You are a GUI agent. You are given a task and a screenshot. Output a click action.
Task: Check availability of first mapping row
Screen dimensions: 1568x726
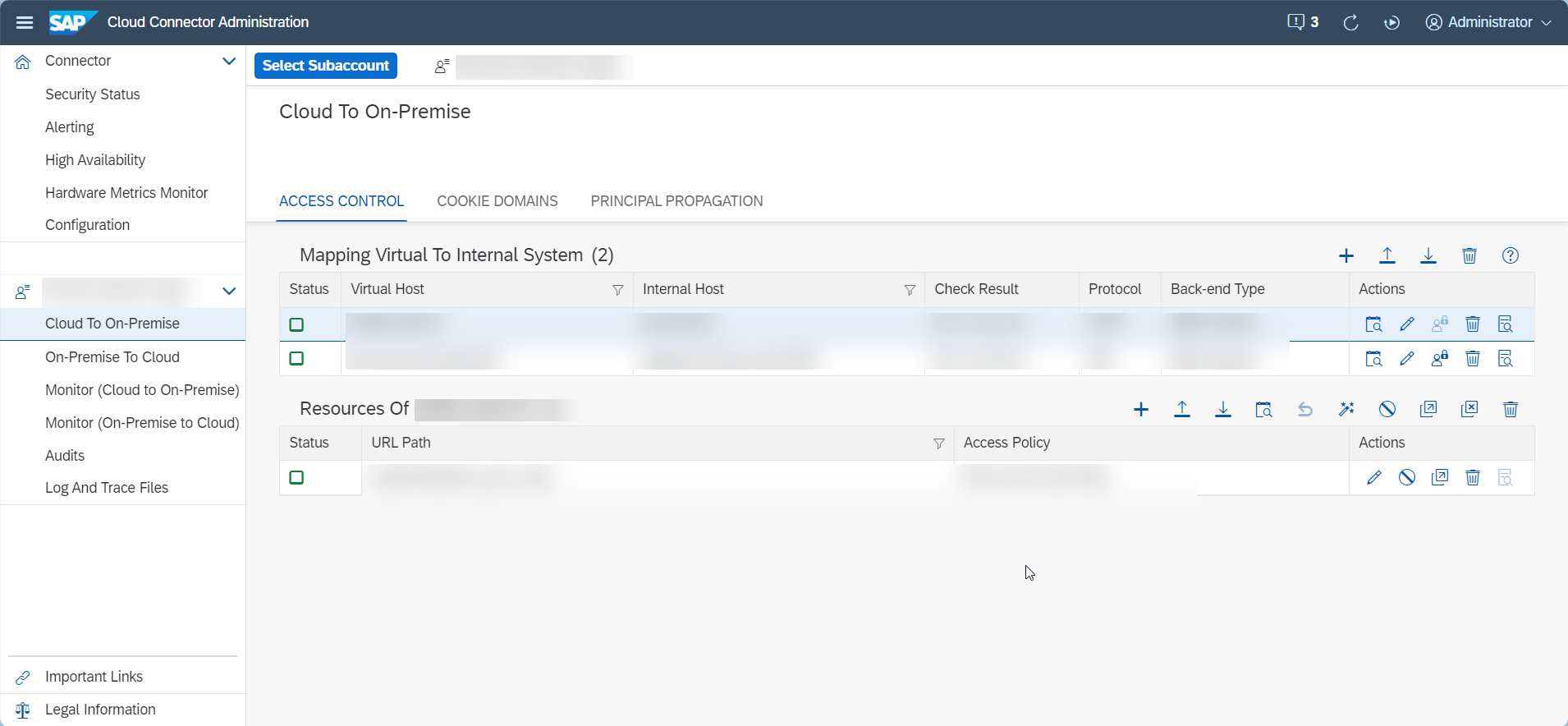pyautogui.click(x=1373, y=324)
